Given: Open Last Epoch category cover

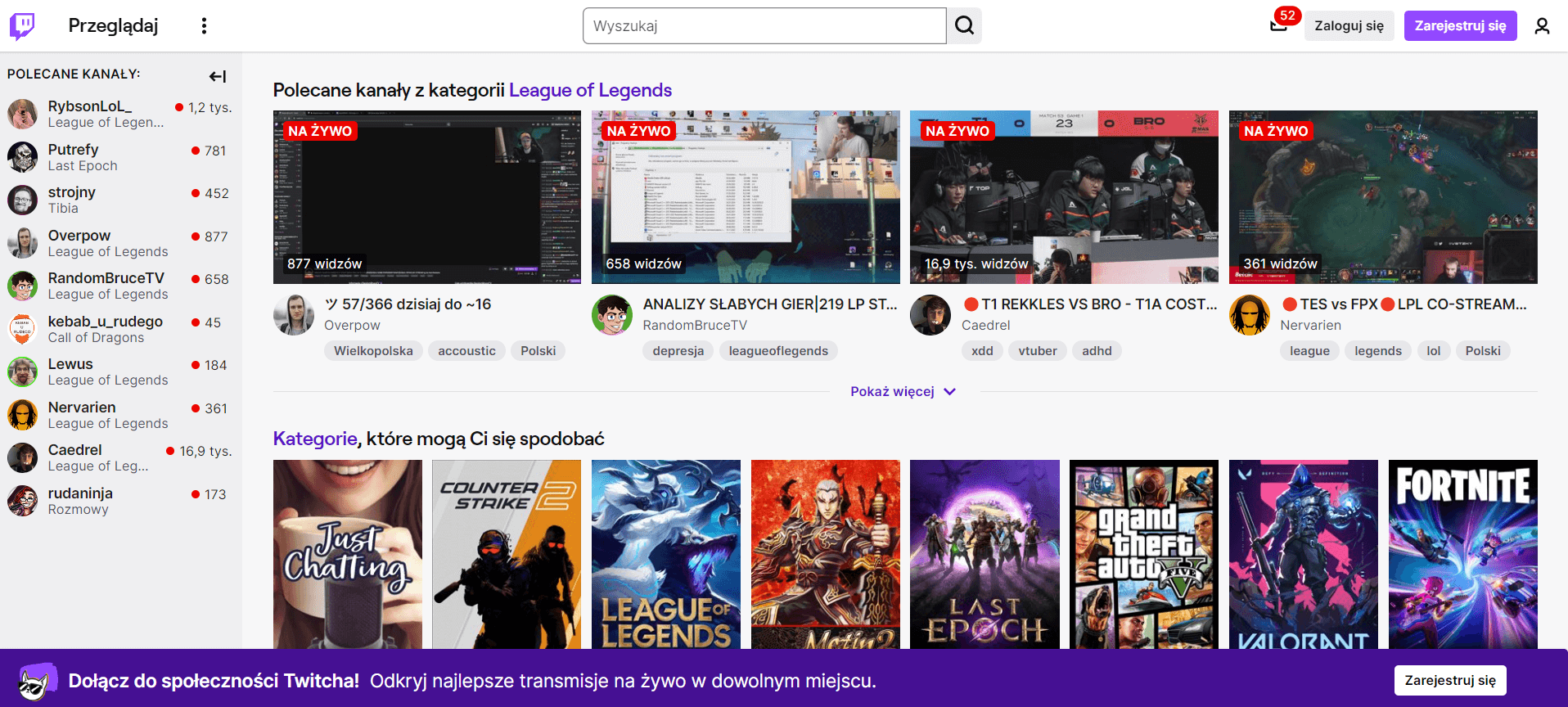Looking at the screenshot, I should [x=985, y=555].
